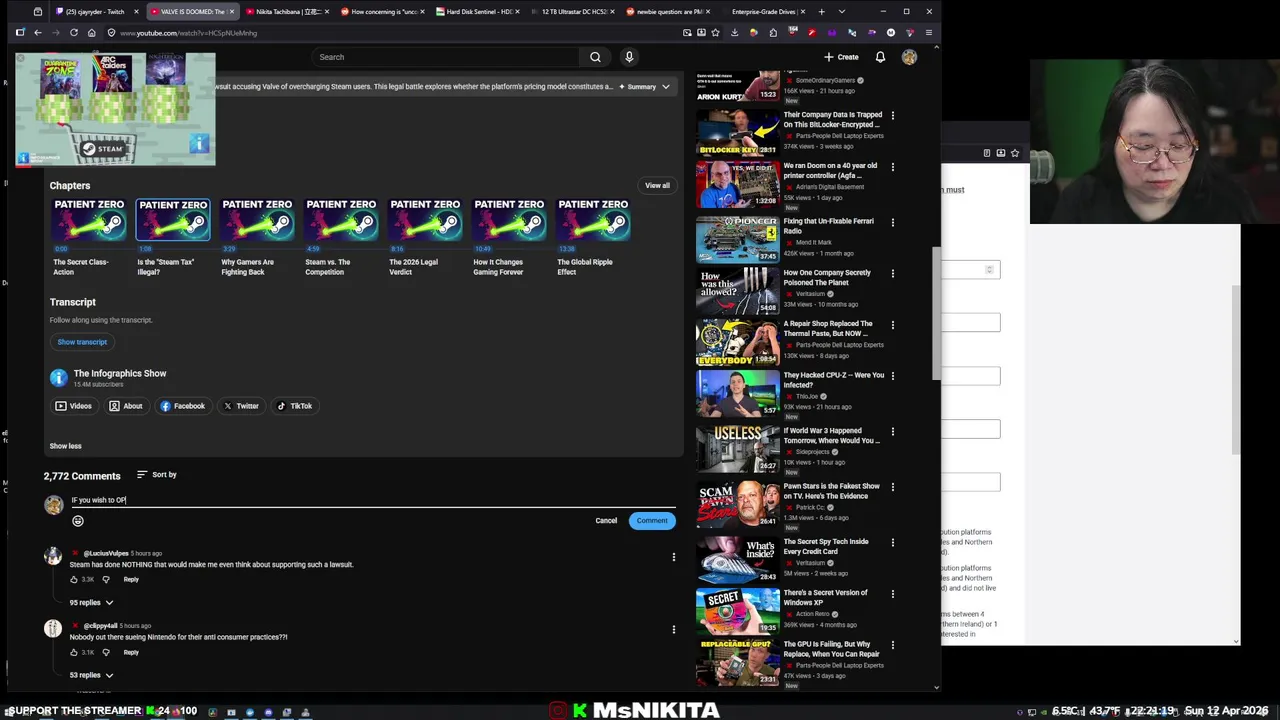This screenshot has height=720, width=1280.
Task: Open the channel's Twitter link
Action: click(242, 406)
